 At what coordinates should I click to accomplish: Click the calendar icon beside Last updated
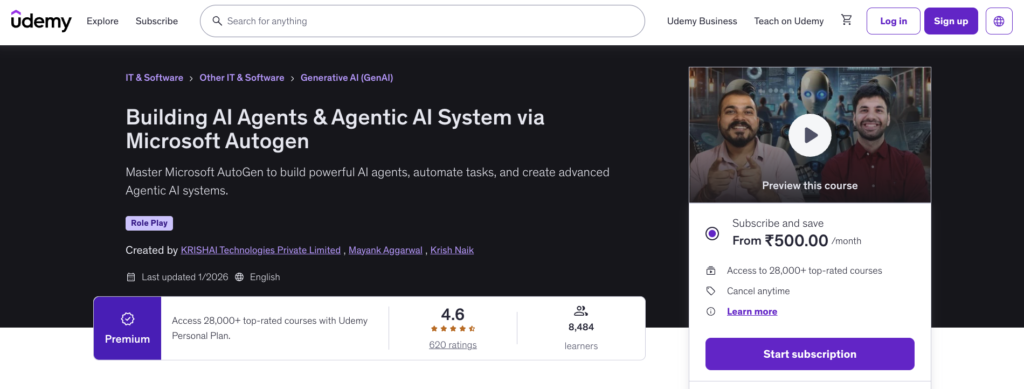131,277
